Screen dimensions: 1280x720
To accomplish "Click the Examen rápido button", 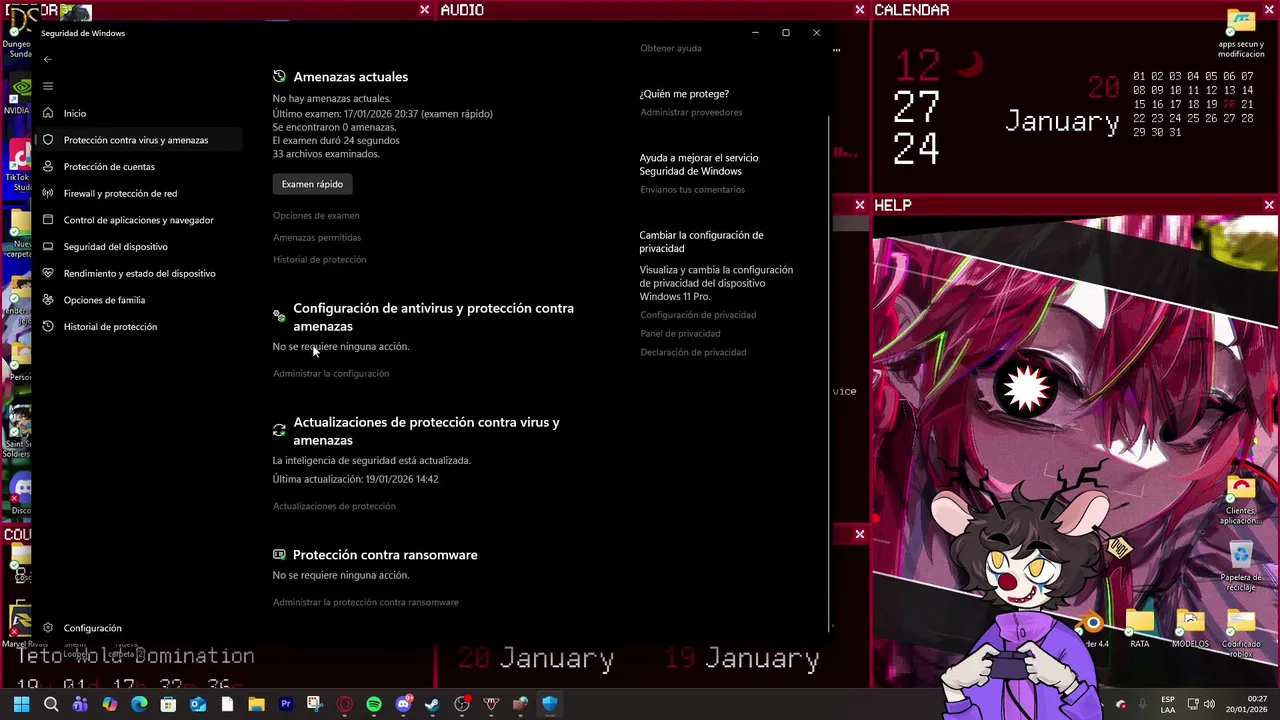I will (312, 184).
